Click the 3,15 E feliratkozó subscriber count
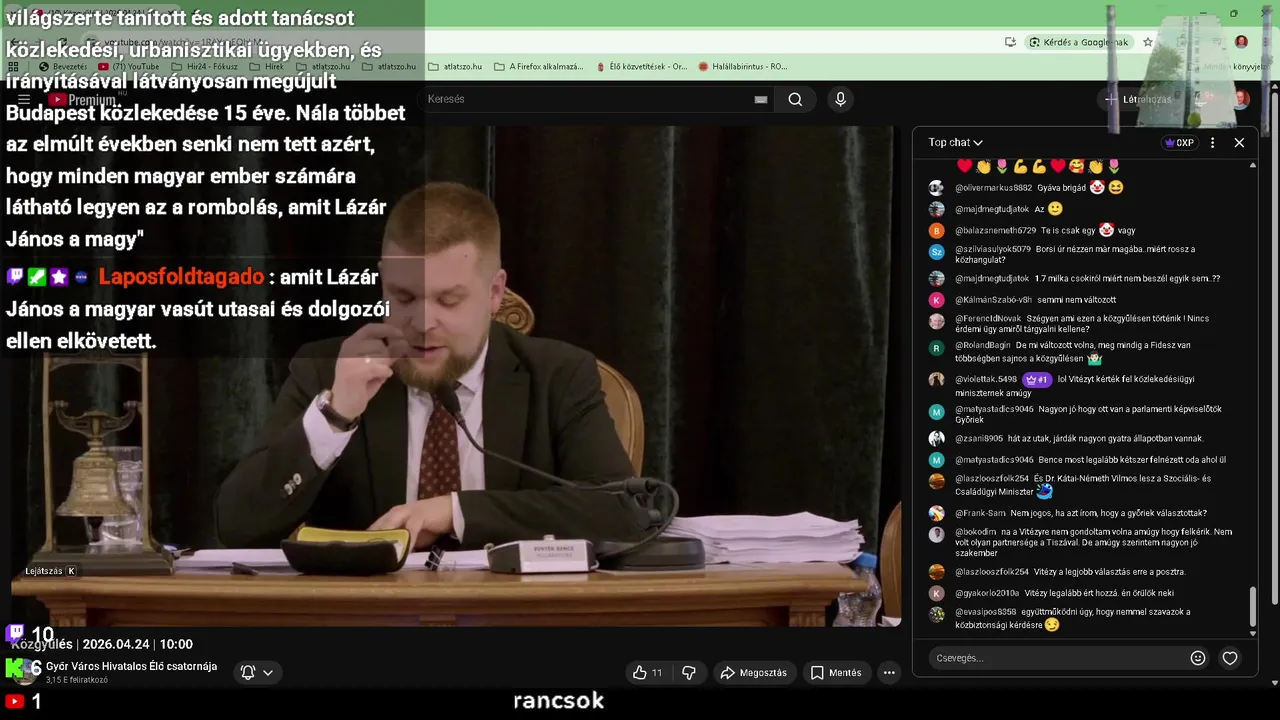 [x=77, y=680]
